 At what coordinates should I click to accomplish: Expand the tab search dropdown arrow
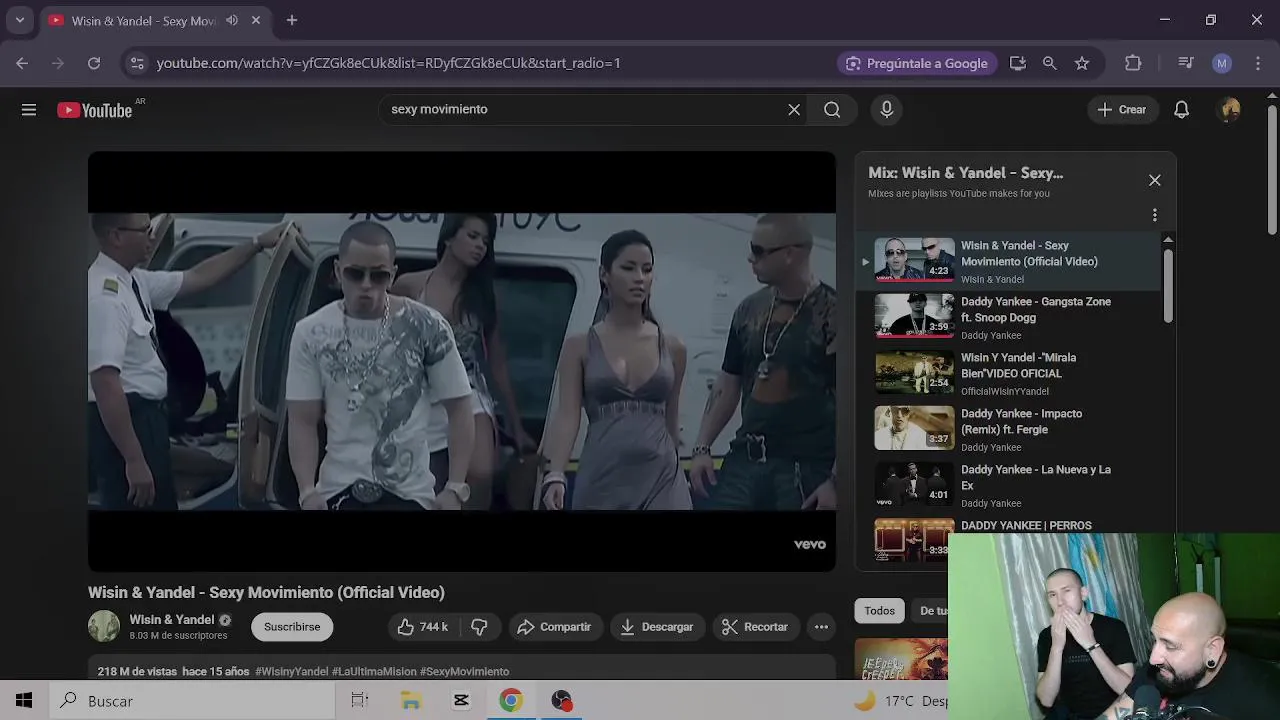(19, 20)
